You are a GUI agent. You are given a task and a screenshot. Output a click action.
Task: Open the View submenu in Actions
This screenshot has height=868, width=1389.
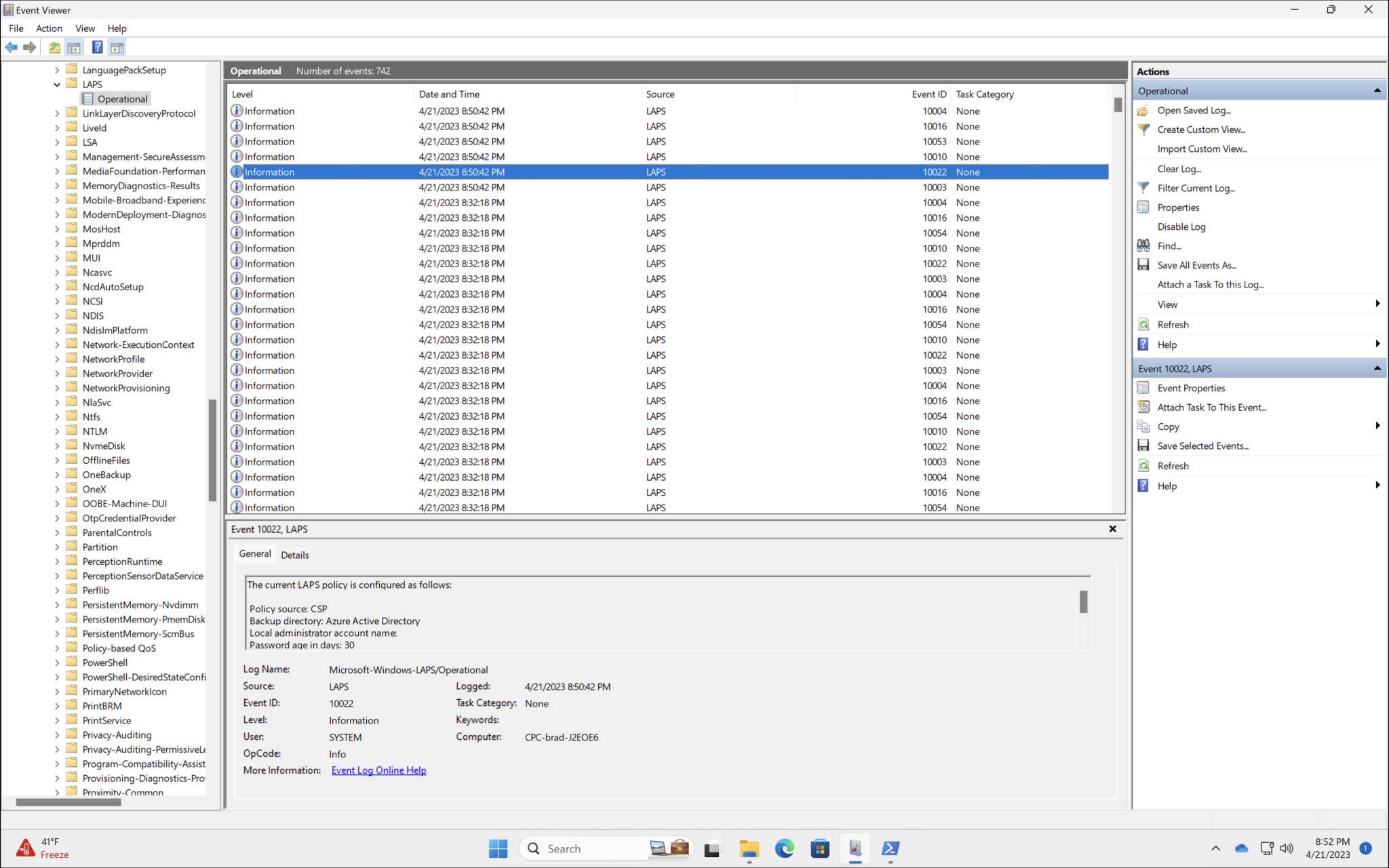pos(1260,304)
